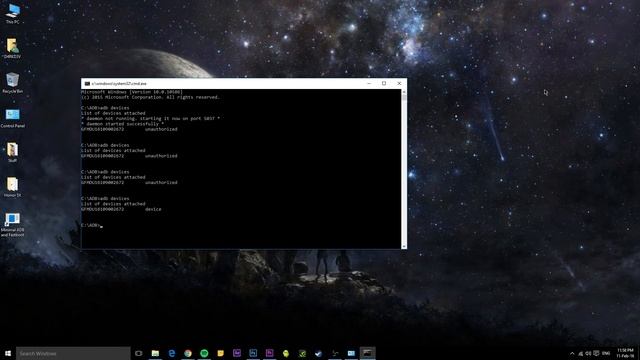Minimize the cmd.exe window

coord(369,83)
